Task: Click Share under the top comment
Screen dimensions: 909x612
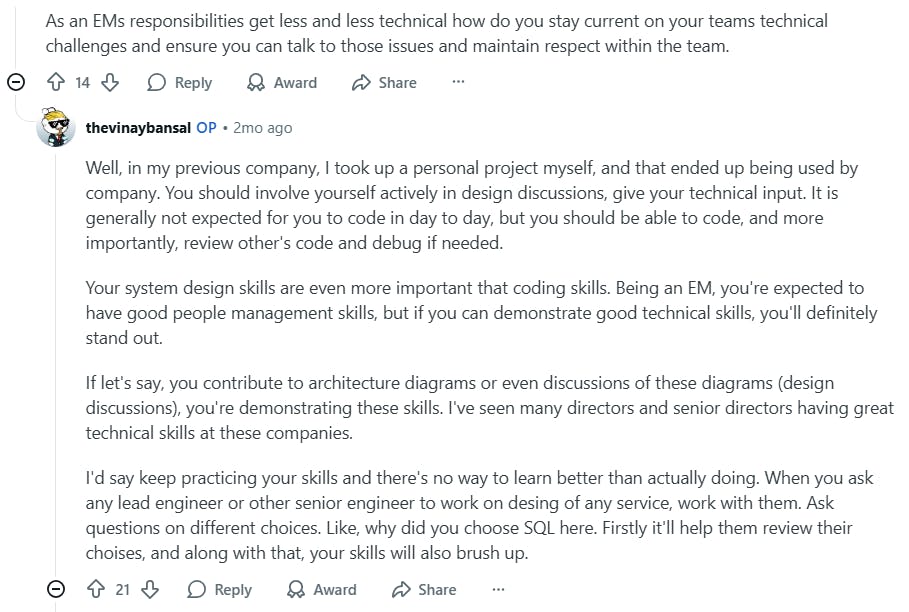Action: pyautogui.click(x=384, y=82)
